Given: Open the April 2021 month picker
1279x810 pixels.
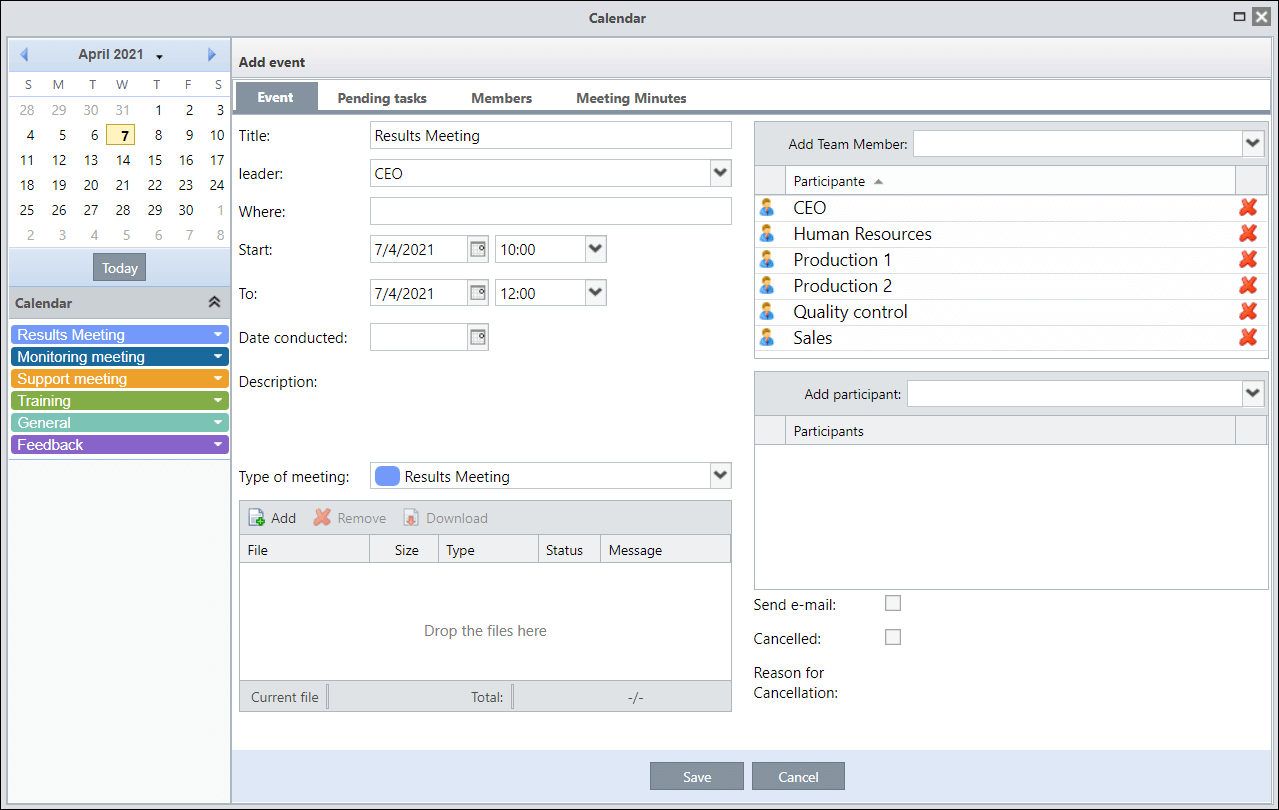Looking at the screenshot, I should click(x=120, y=55).
